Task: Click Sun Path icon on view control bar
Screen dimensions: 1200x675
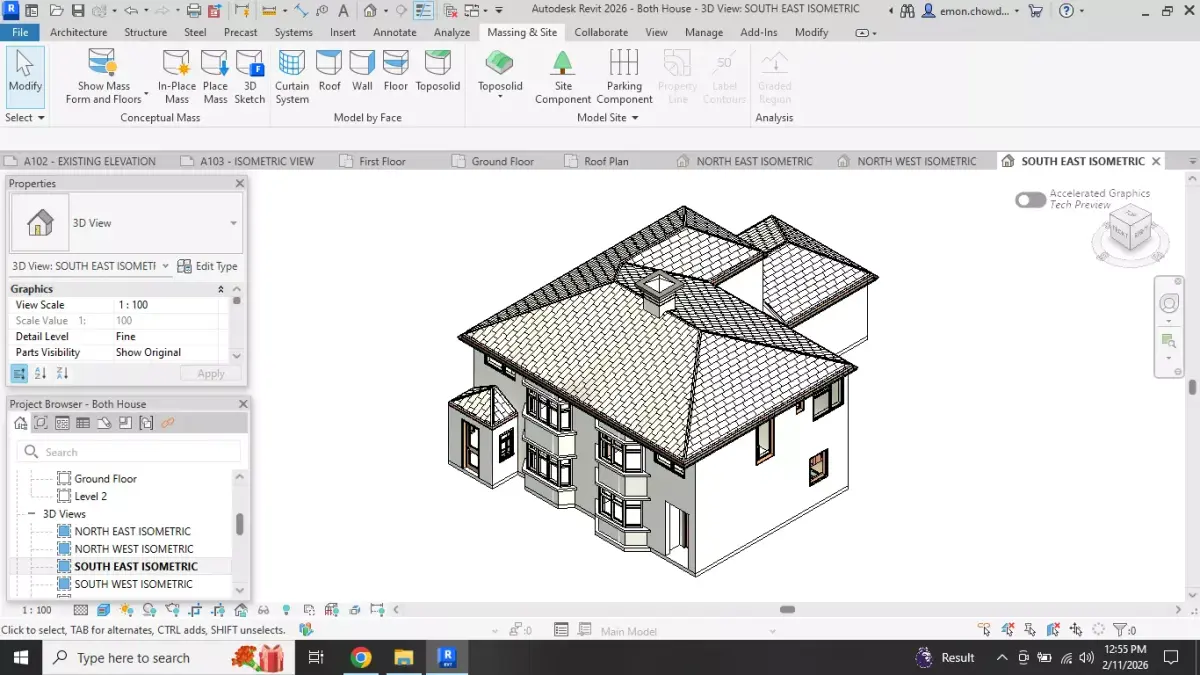Action: (x=126, y=609)
